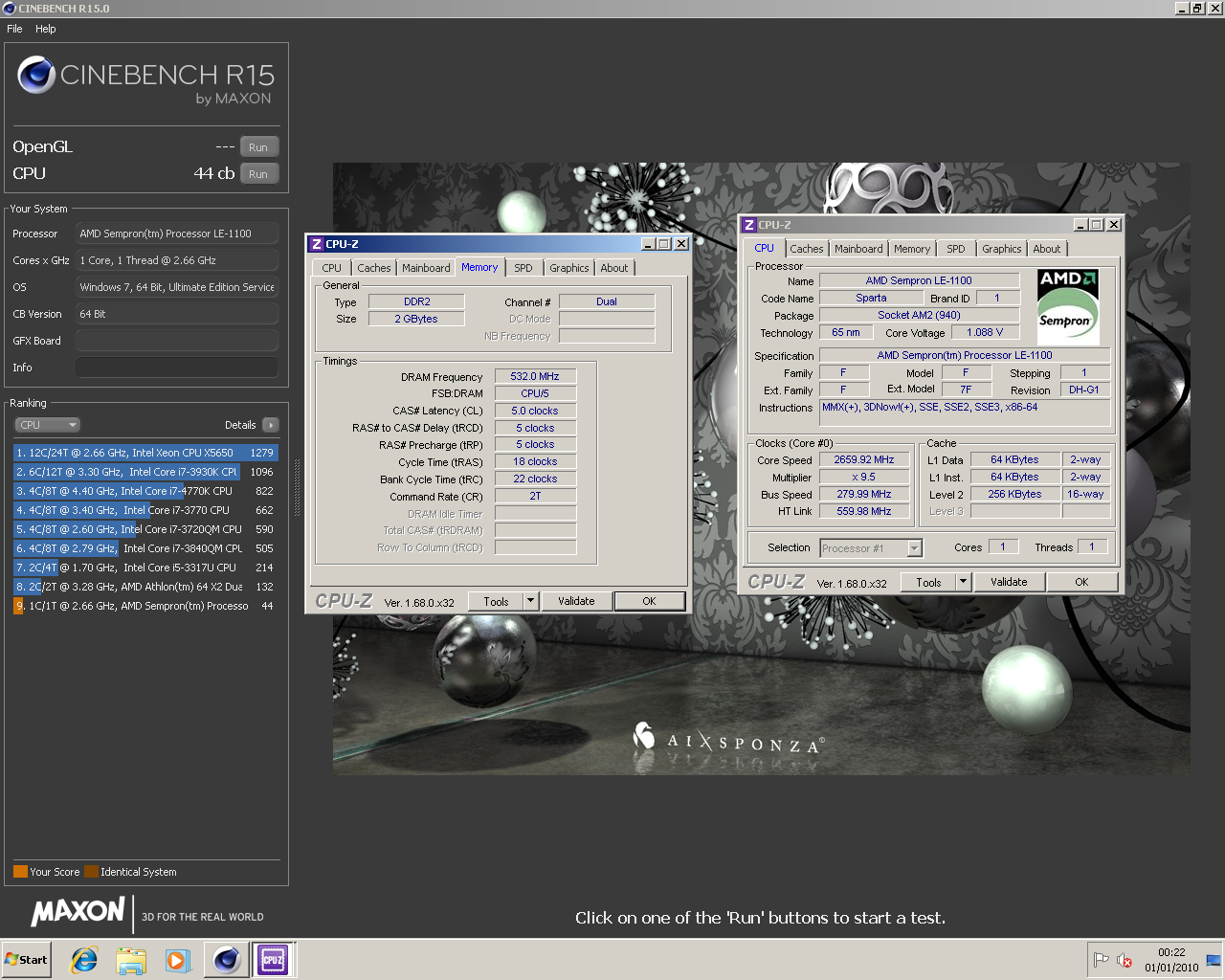Run the CPU benchmark
This screenshot has height=980, width=1225.
coord(258,174)
